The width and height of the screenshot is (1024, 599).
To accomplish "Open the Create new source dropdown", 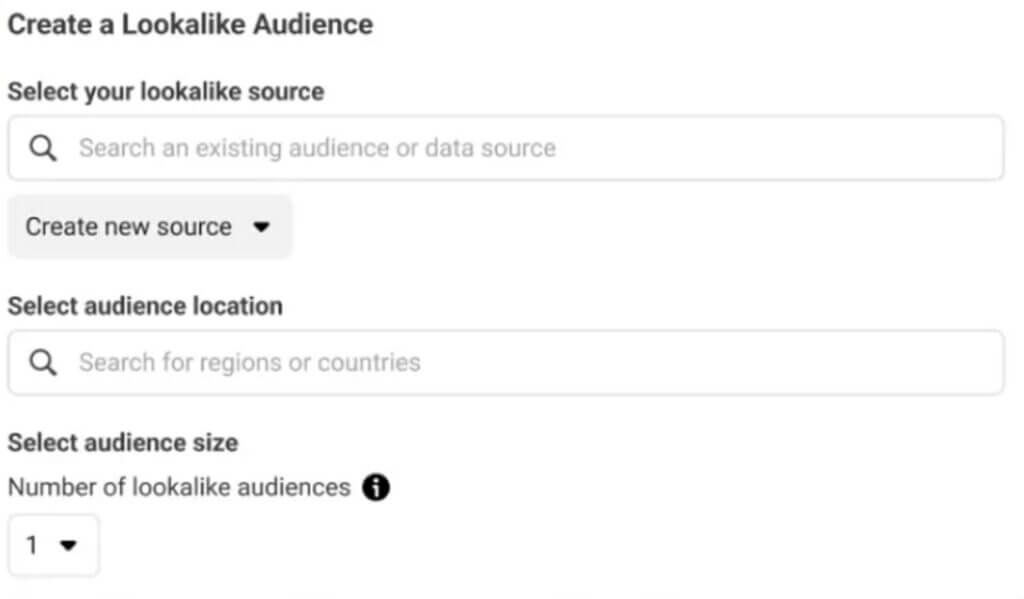I will tap(149, 227).
